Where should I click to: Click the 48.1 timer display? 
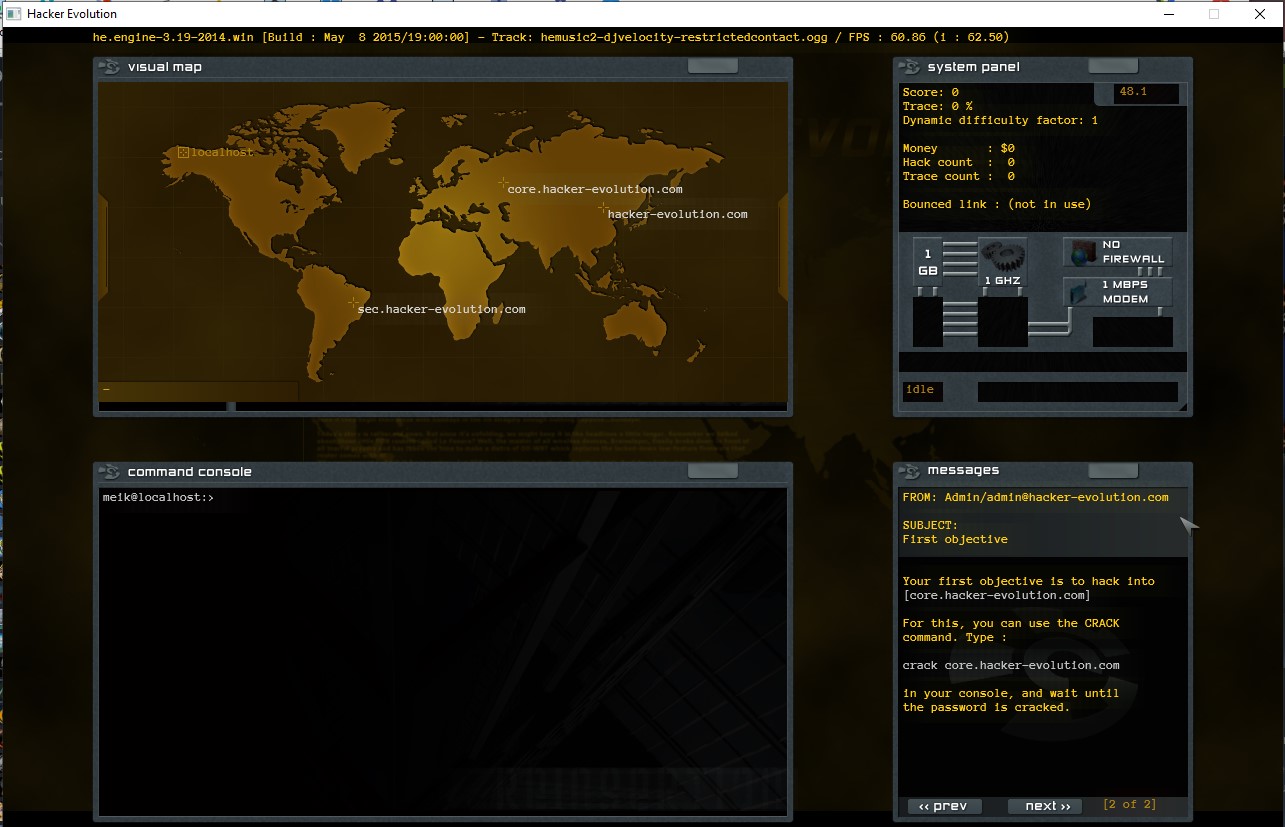1147,93
